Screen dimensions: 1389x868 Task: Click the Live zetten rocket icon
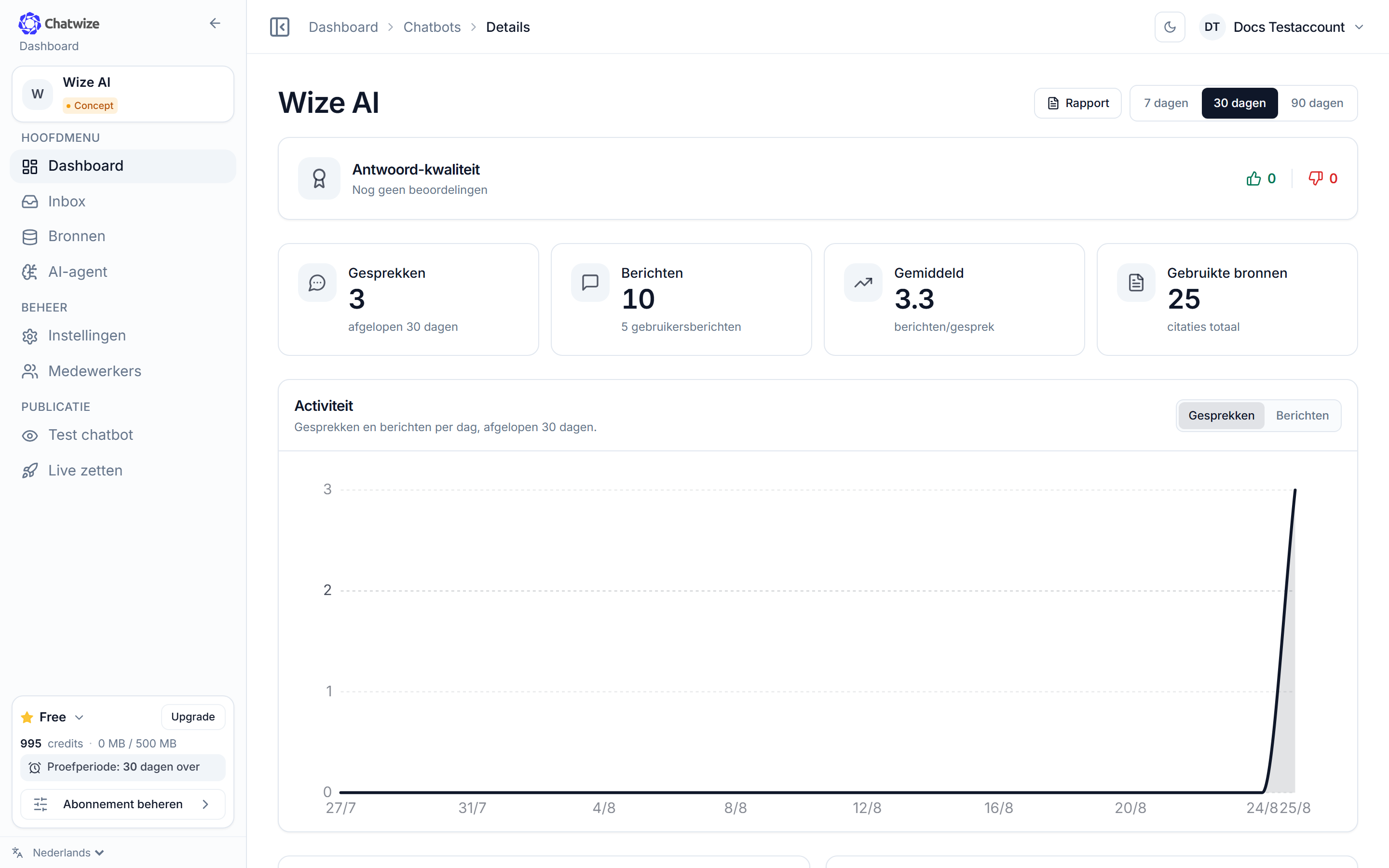(x=30, y=471)
